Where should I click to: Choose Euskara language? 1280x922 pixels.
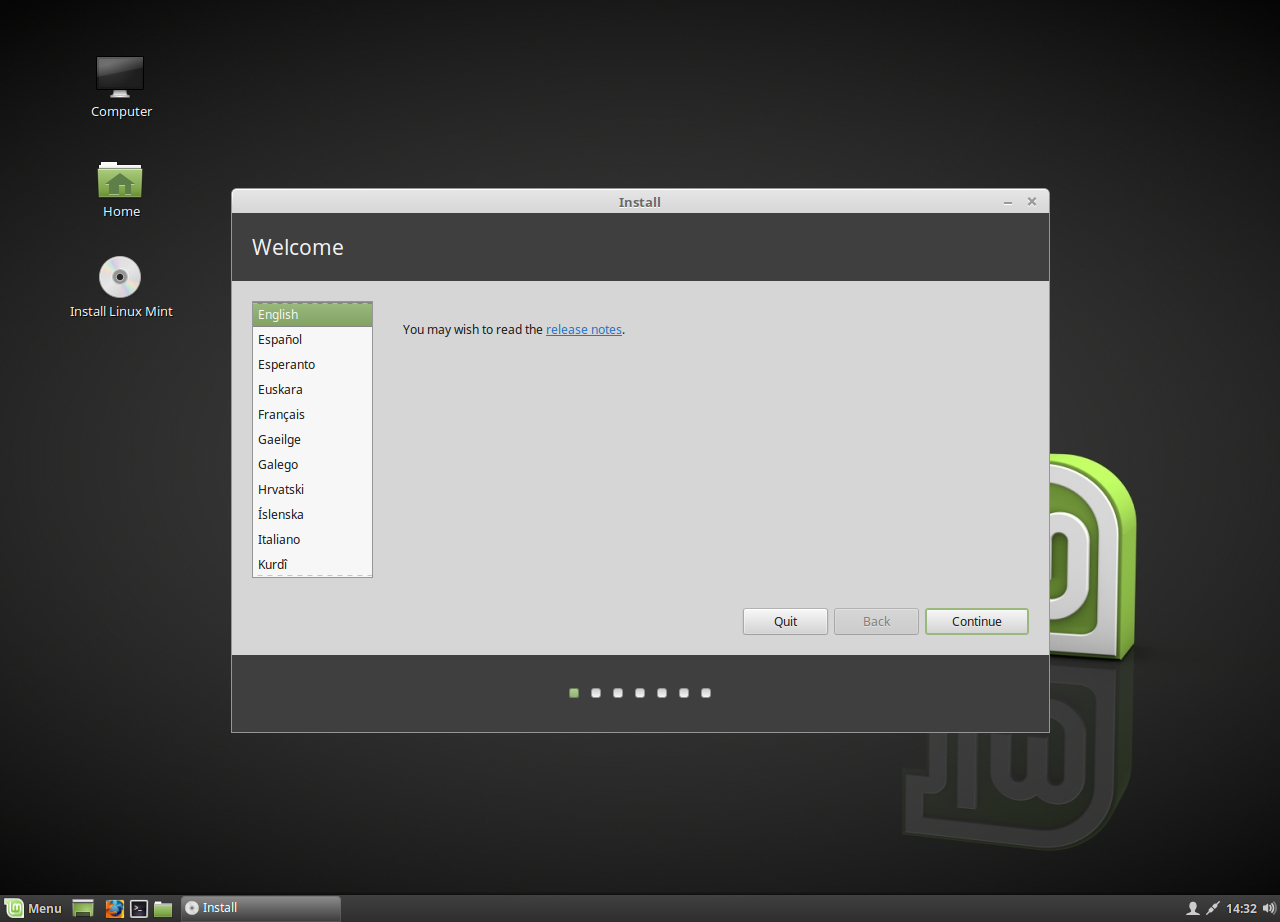[312, 389]
